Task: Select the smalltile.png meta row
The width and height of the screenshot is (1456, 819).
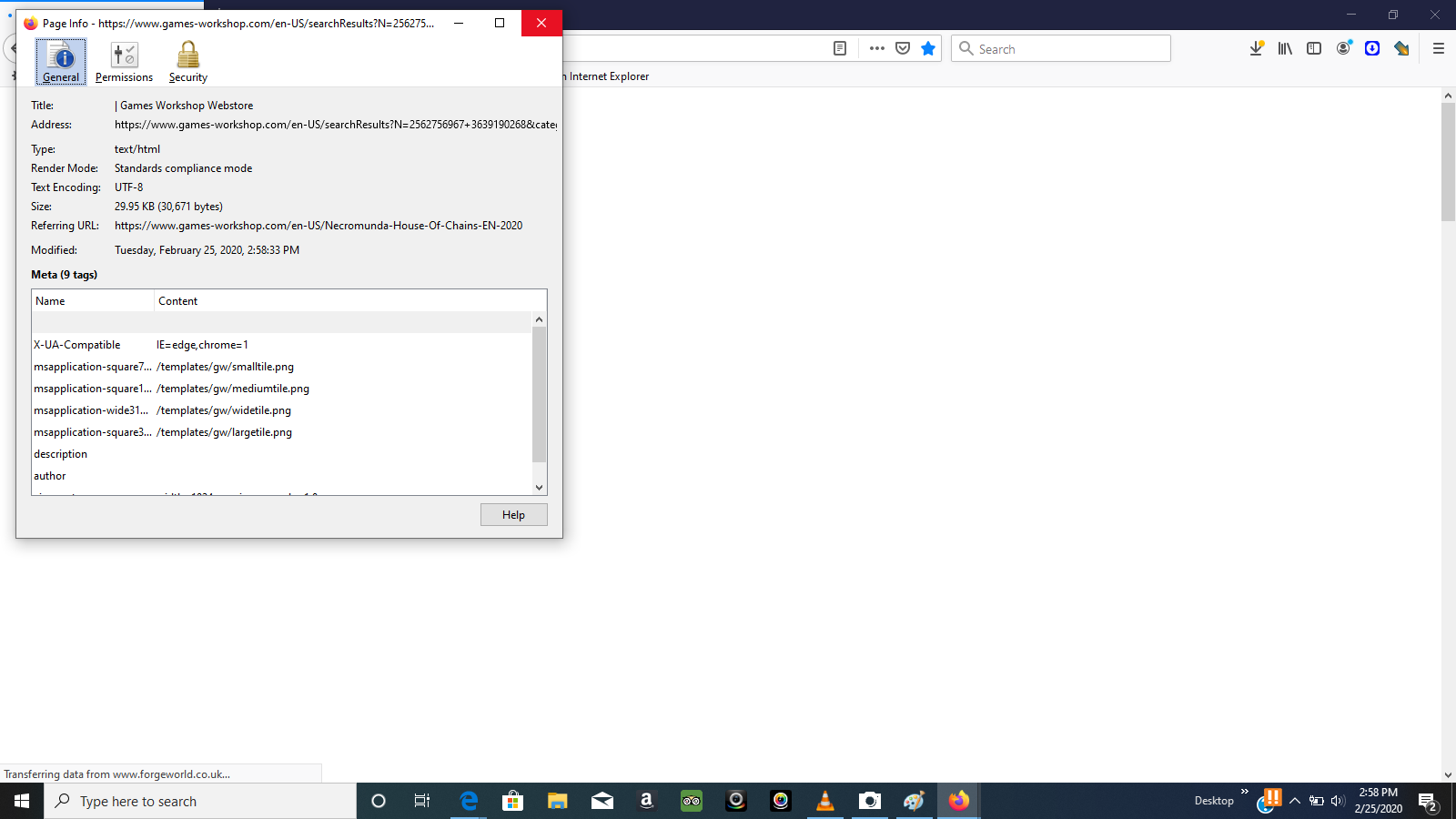Action: point(282,367)
